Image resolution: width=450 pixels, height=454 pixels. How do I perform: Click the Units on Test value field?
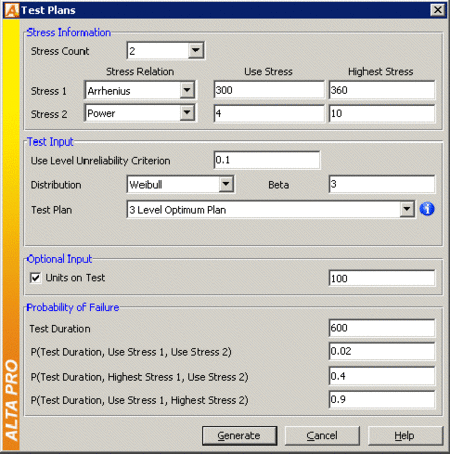(x=382, y=278)
